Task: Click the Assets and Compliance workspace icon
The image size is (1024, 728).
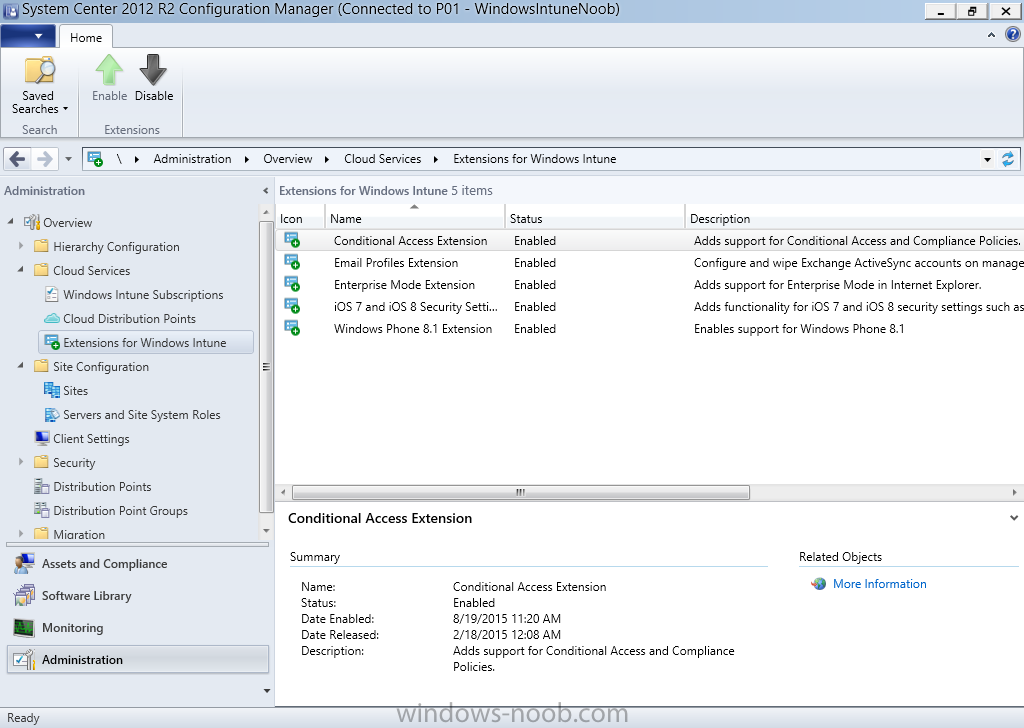Action: pos(24,563)
